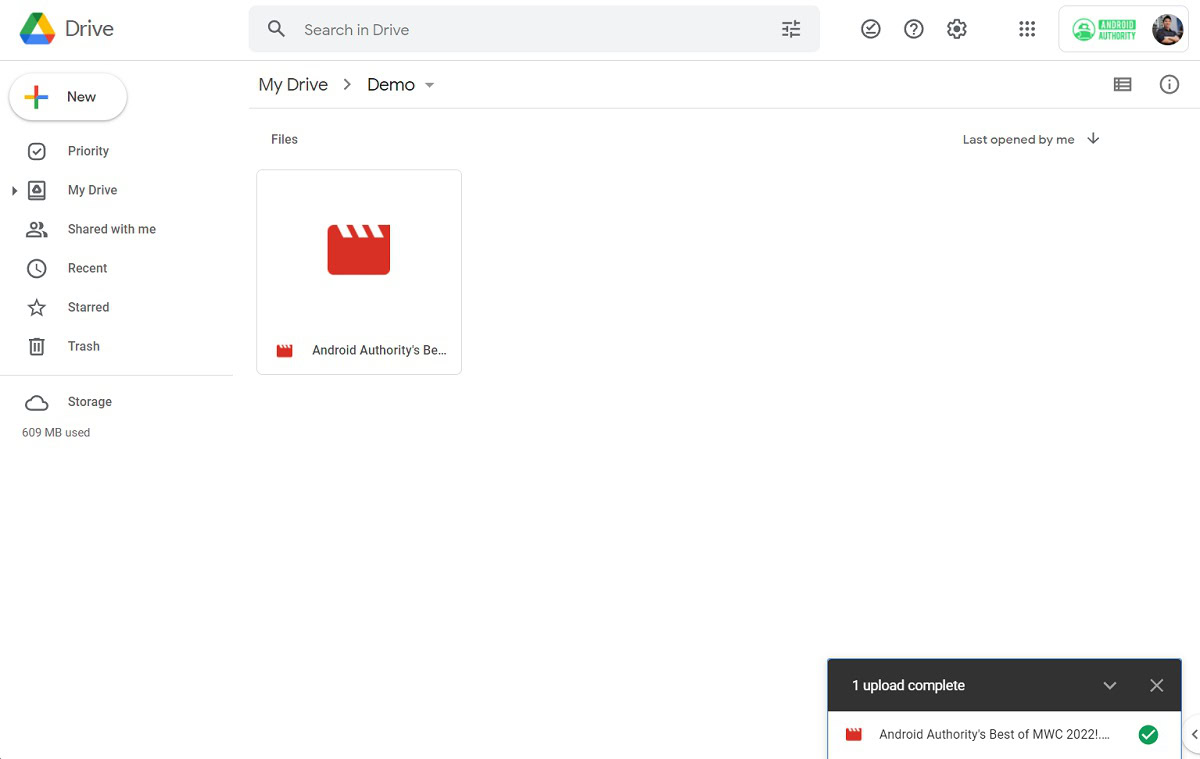The image size is (1200, 759).
Task: Open Shared with me section
Action: coord(111,229)
